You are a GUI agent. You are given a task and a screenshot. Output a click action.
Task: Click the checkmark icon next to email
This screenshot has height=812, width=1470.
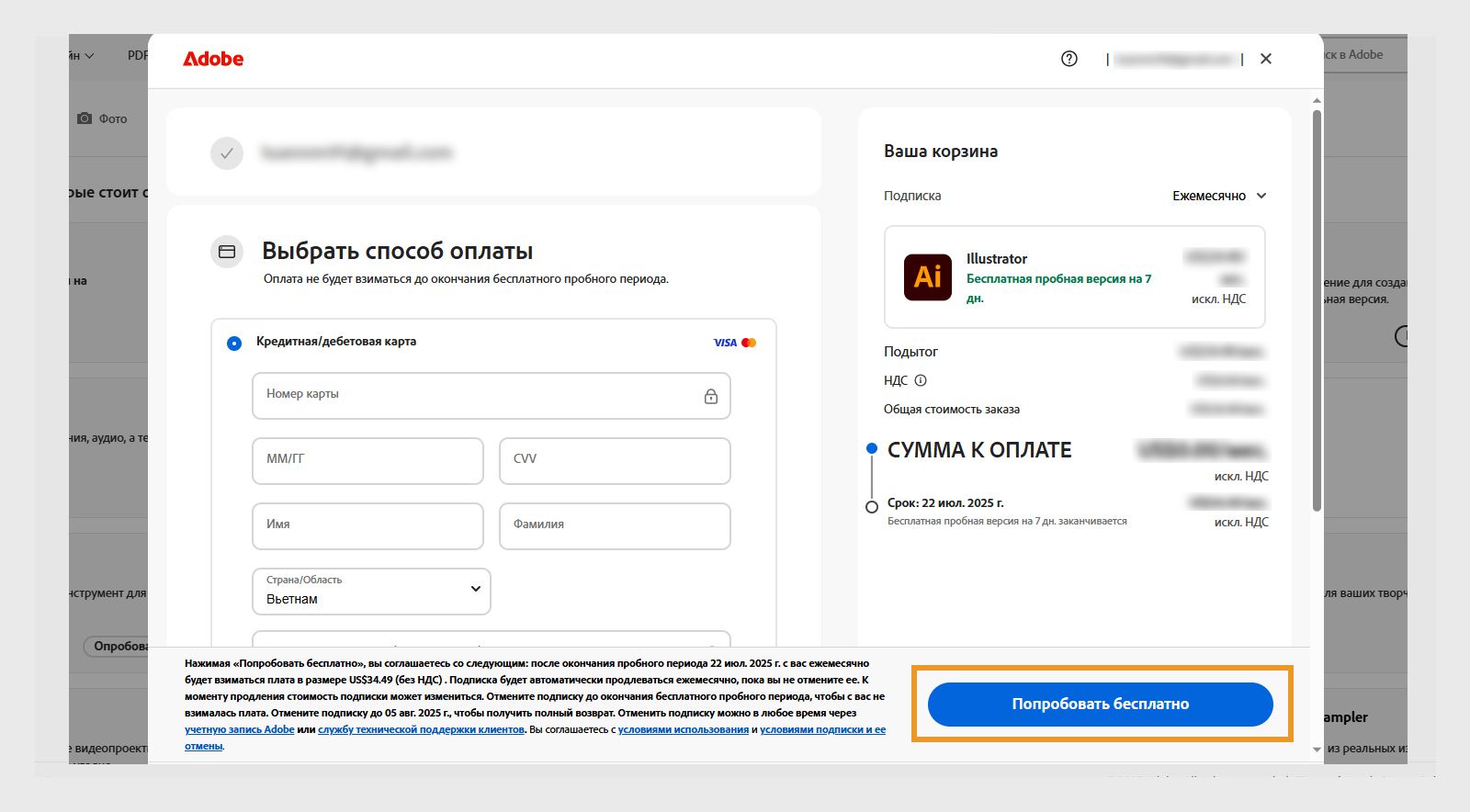[227, 153]
